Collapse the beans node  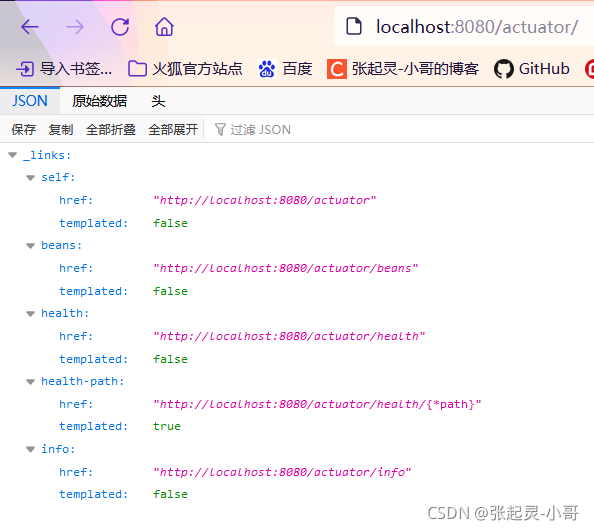point(30,245)
